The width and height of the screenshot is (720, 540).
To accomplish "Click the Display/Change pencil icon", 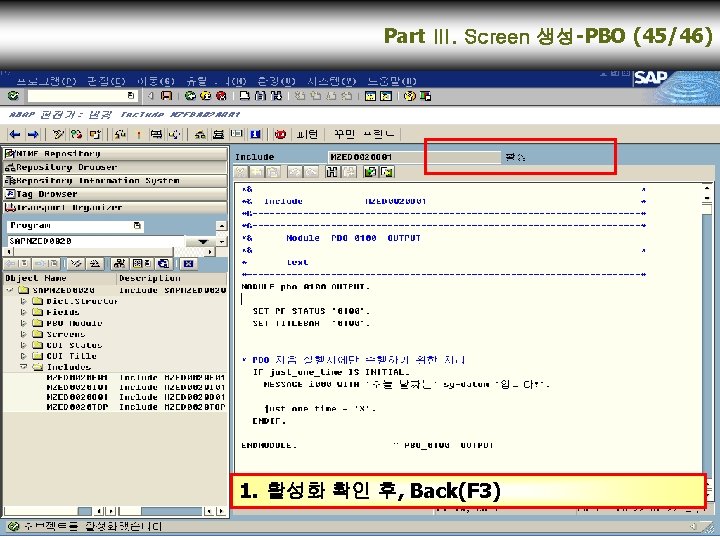I will (58, 134).
